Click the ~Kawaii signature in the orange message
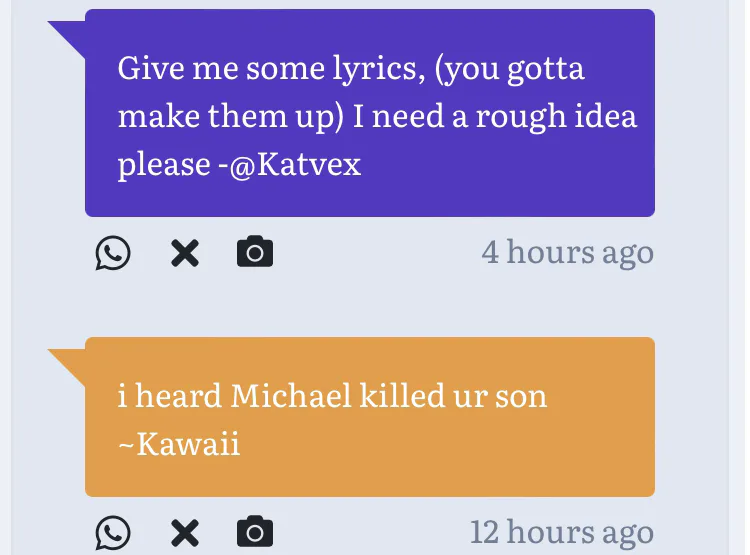This screenshot has height=555, width=750. tap(179, 442)
